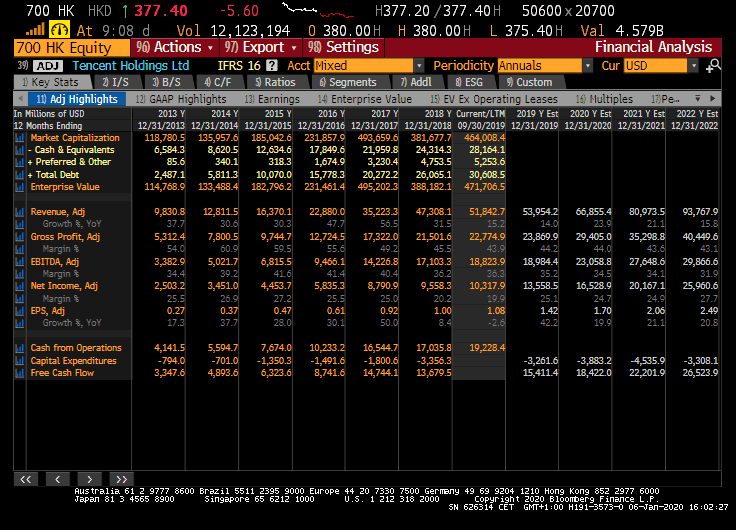Image resolution: width=736 pixels, height=530 pixels.
Task: Open chart icon for Enterprise Value row
Action: tap(19, 187)
